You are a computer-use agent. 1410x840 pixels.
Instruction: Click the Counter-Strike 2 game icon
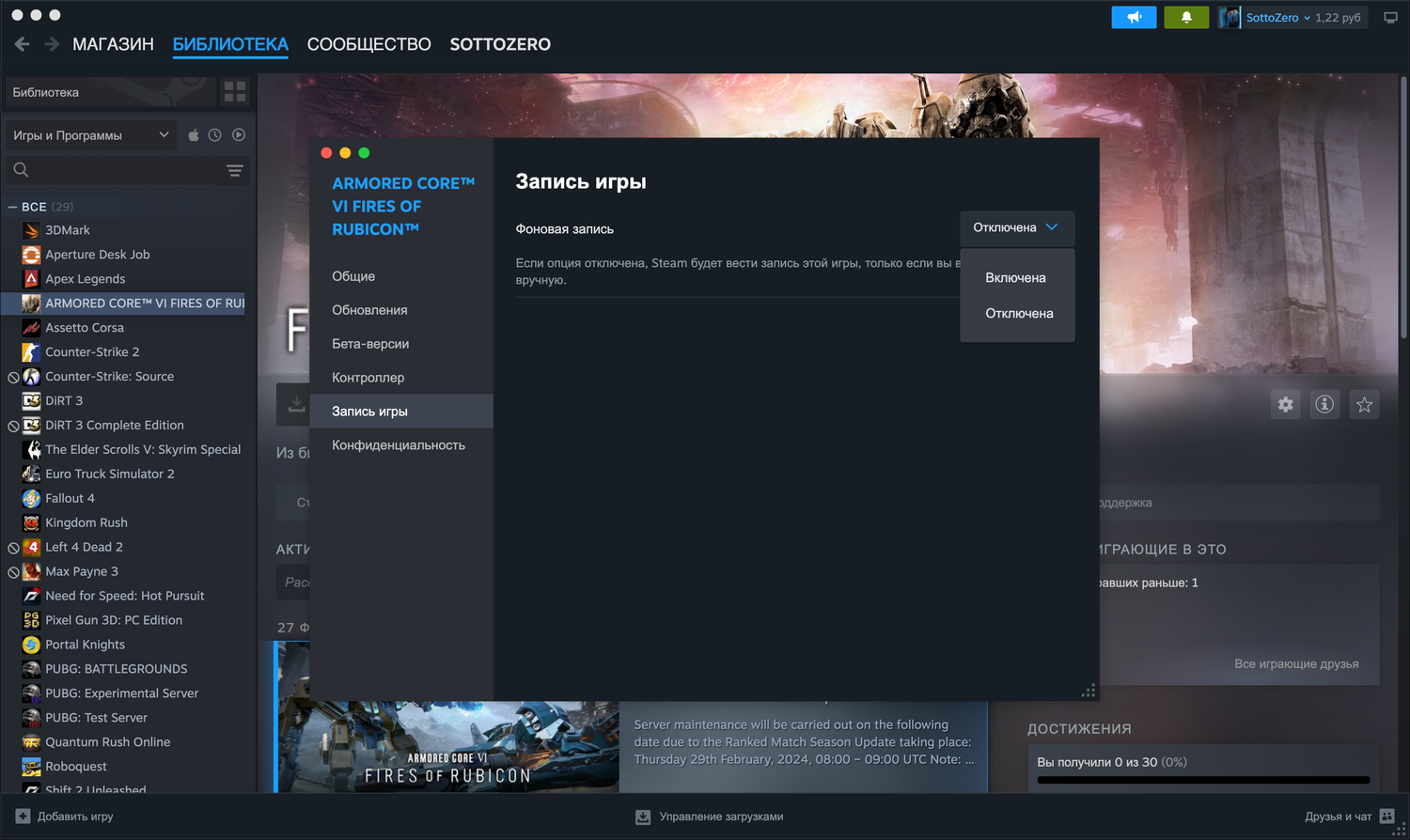coord(31,352)
